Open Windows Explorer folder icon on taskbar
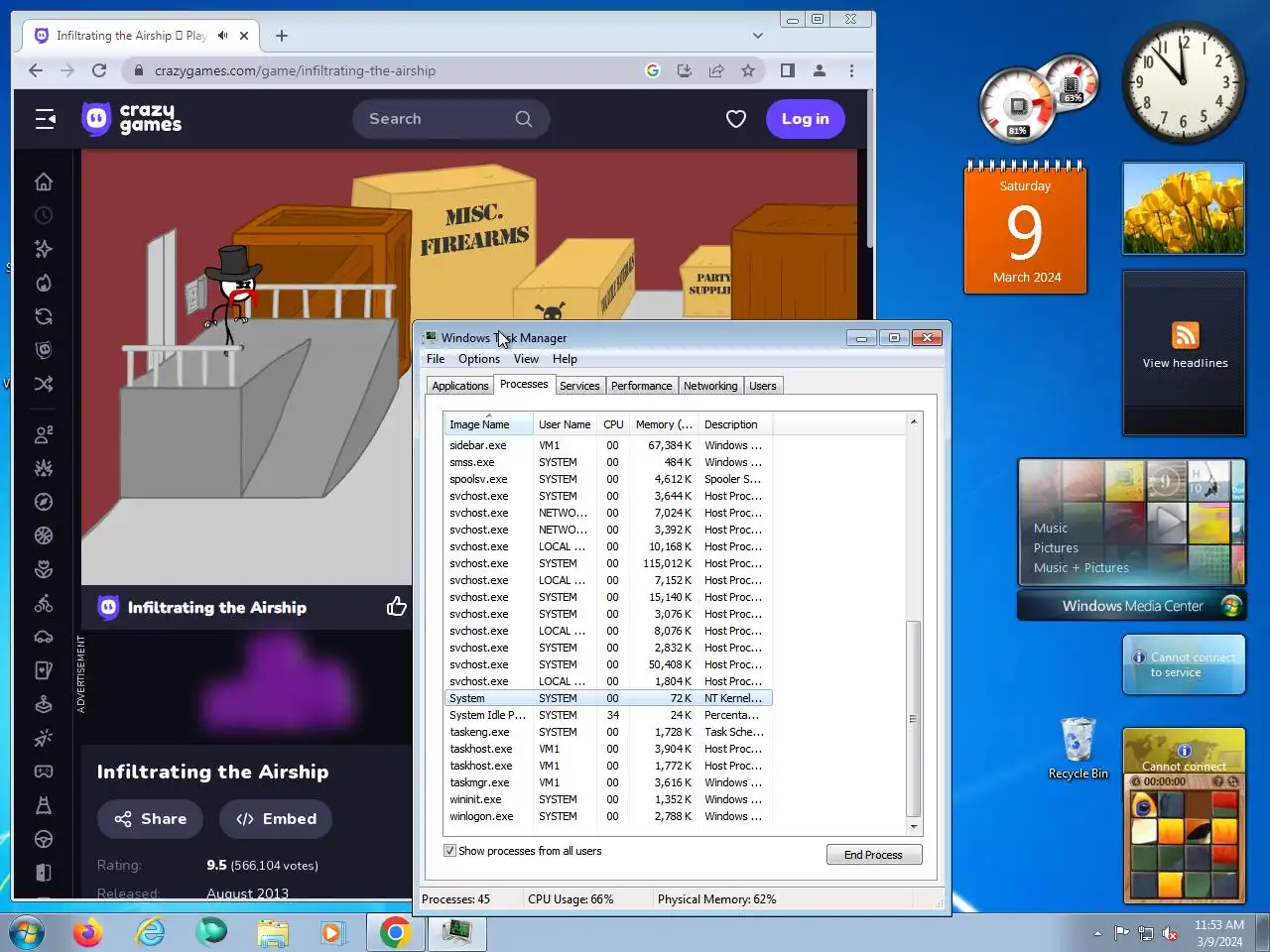The image size is (1270, 952). pyautogui.click(x=273, y=933)
